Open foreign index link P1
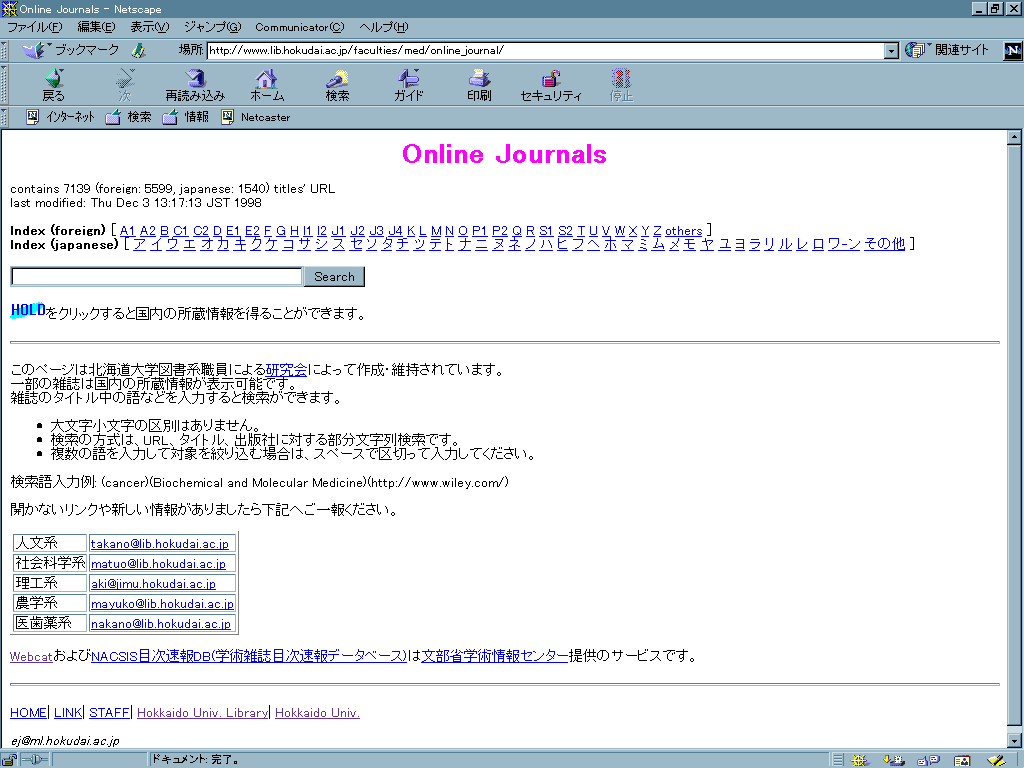Image resolution: width=1024 pixels, height=768 pixels. [479, 231]
